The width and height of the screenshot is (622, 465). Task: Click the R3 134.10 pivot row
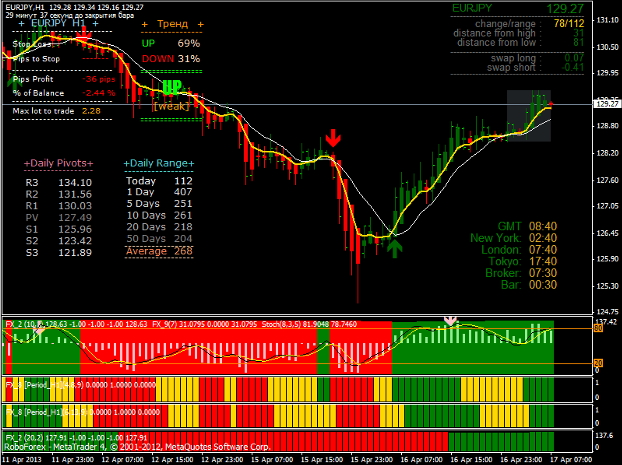(59, 183)
